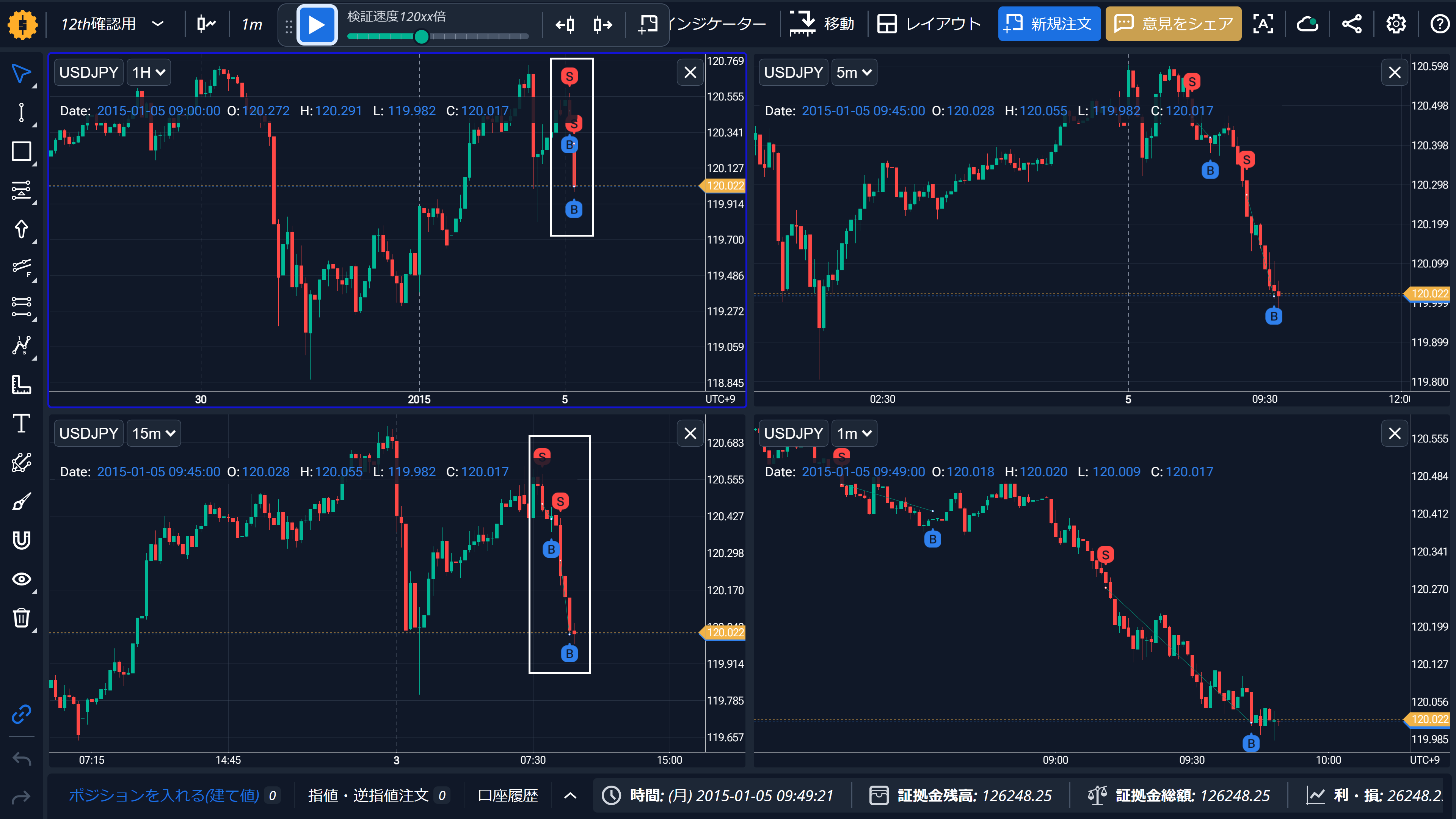Select the rectangle drawing tool
Screen dimensions: 1456x819
pyautogui.click(x=22, y=152)
